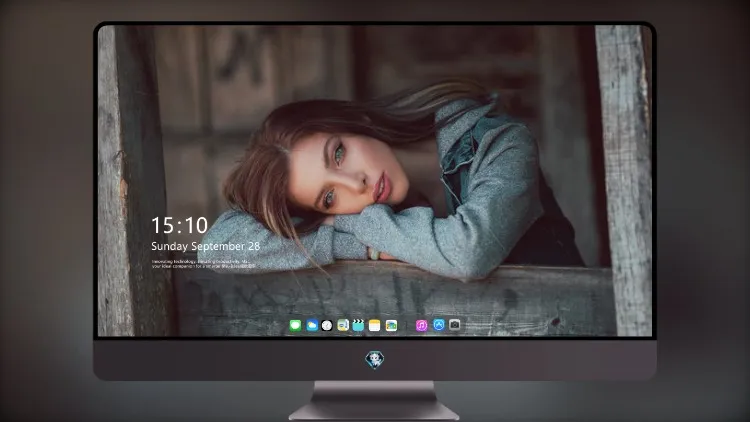This screenshot has height=422, width=750.
Task: Open the blue App Store icon
Action: (x=439, y=325)
